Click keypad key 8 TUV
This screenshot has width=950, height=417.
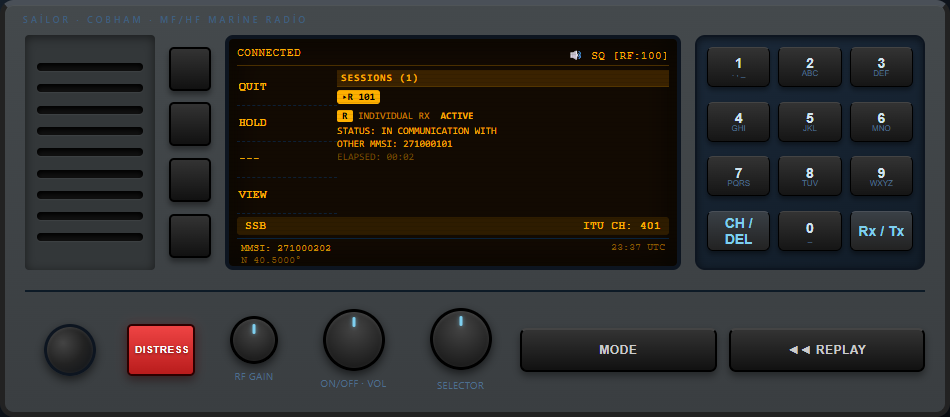coord(809,176)
